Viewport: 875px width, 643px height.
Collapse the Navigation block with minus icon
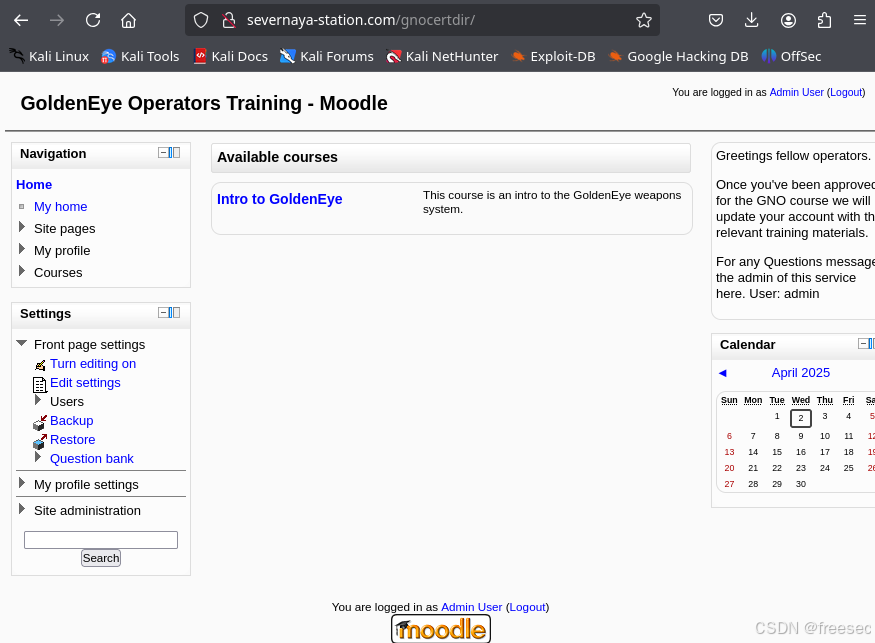163,152
